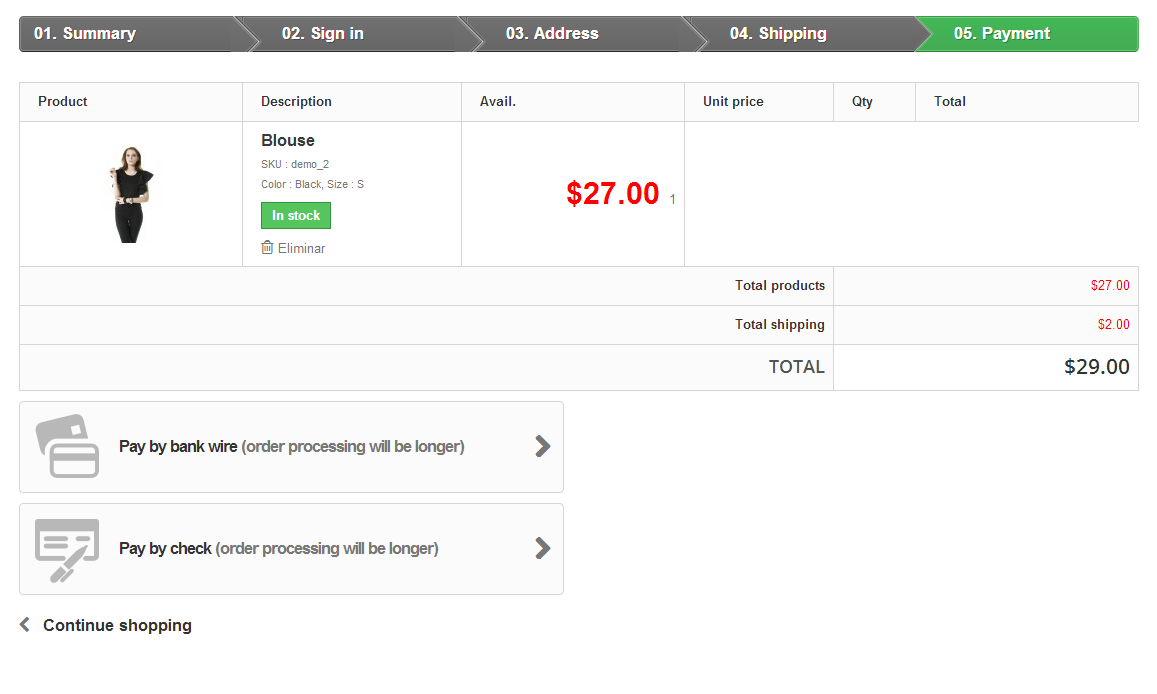This screenshot has height=694, width=1157.
Task: Click the Eliminar link to remove item
Action: pos(301,248)
